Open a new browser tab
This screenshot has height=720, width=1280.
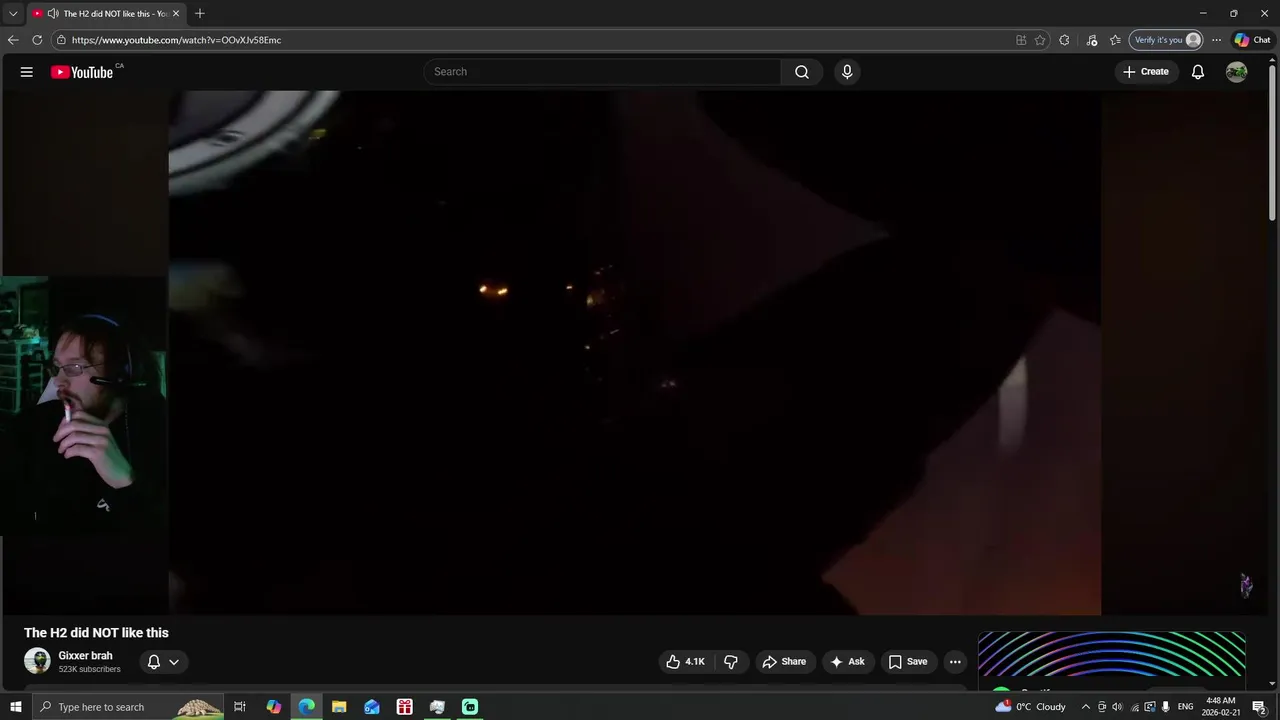coord(200,14)
